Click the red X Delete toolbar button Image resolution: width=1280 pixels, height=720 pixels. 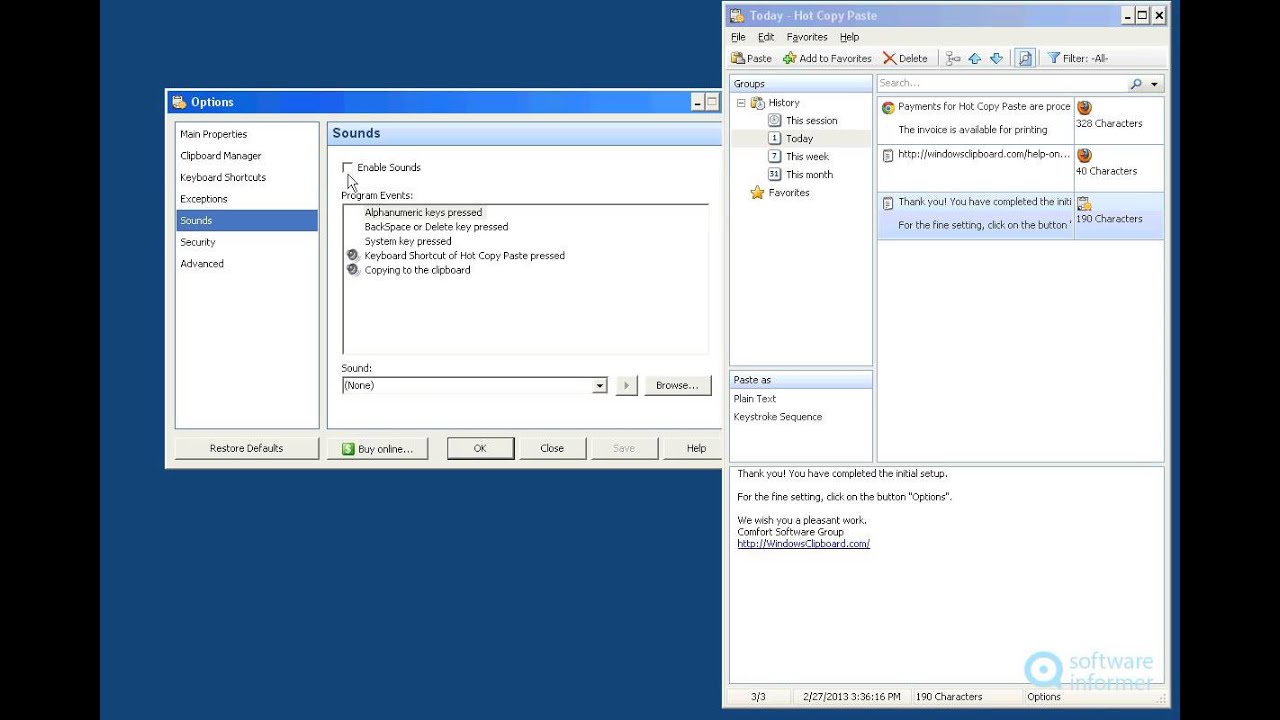pos(905,58)
